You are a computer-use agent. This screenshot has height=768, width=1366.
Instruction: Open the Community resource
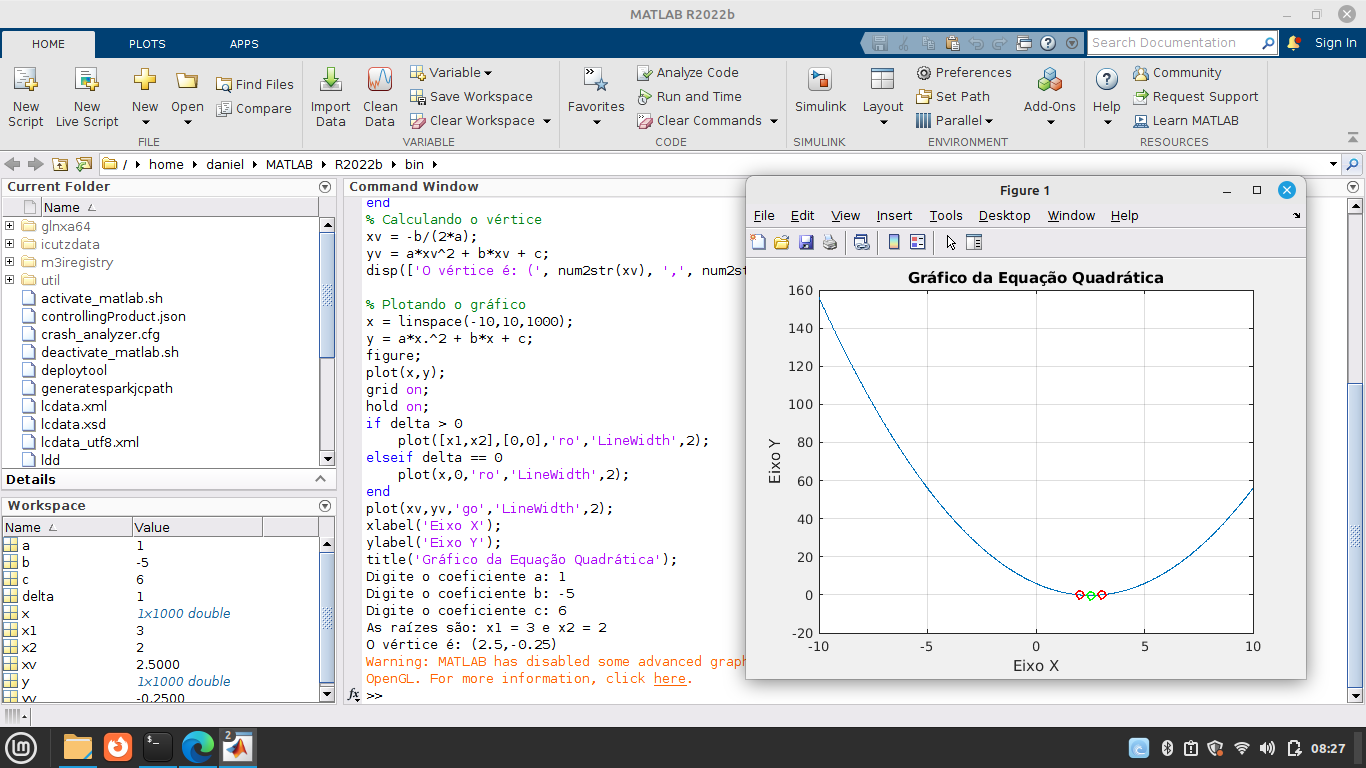coord(1177,72)
